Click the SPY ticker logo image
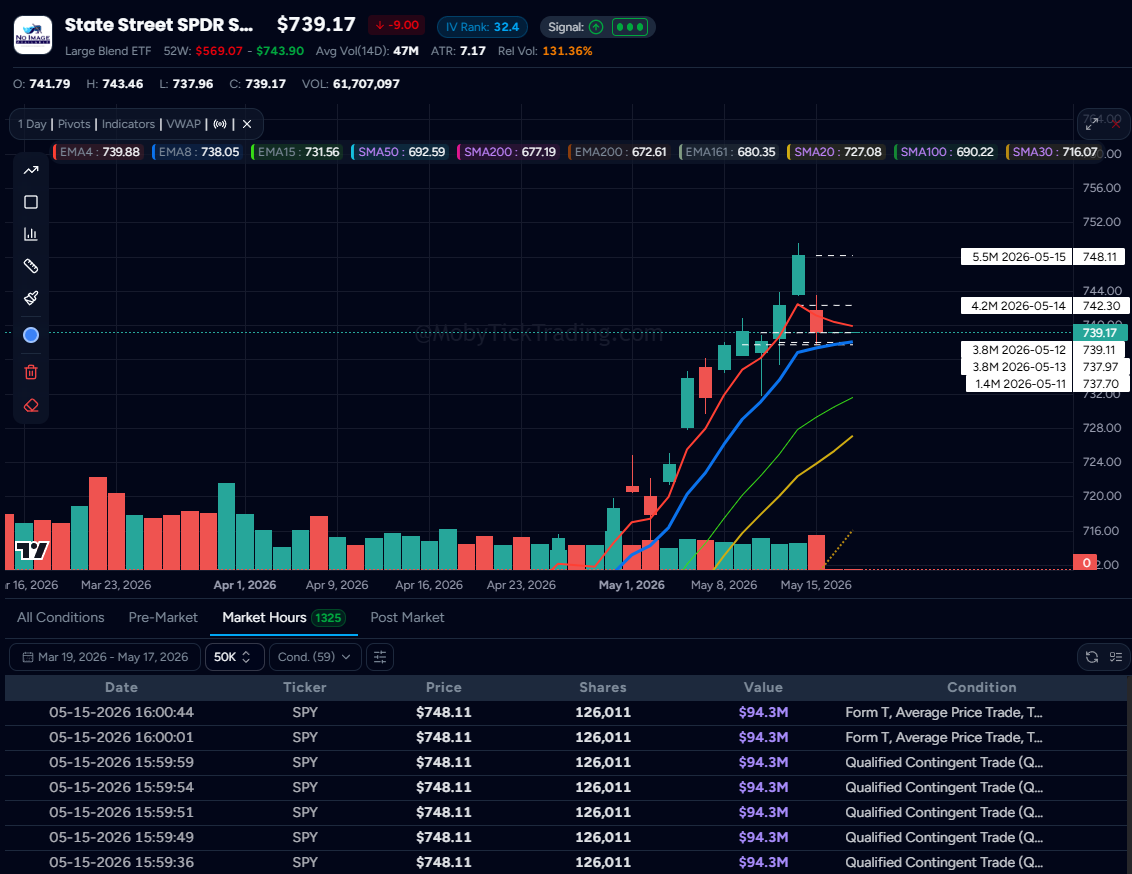The width and height of the screenshot is (1132, 874). (33, 35)
